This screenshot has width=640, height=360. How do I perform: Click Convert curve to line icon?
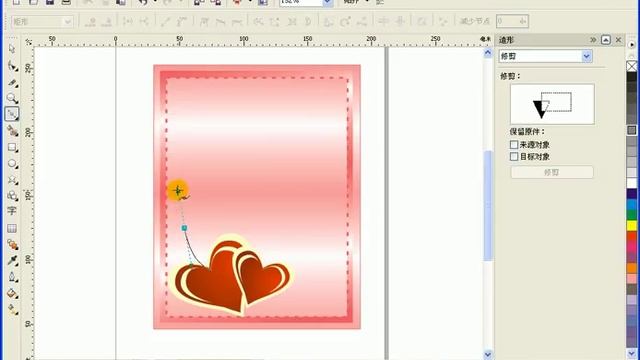pos(165,22)
